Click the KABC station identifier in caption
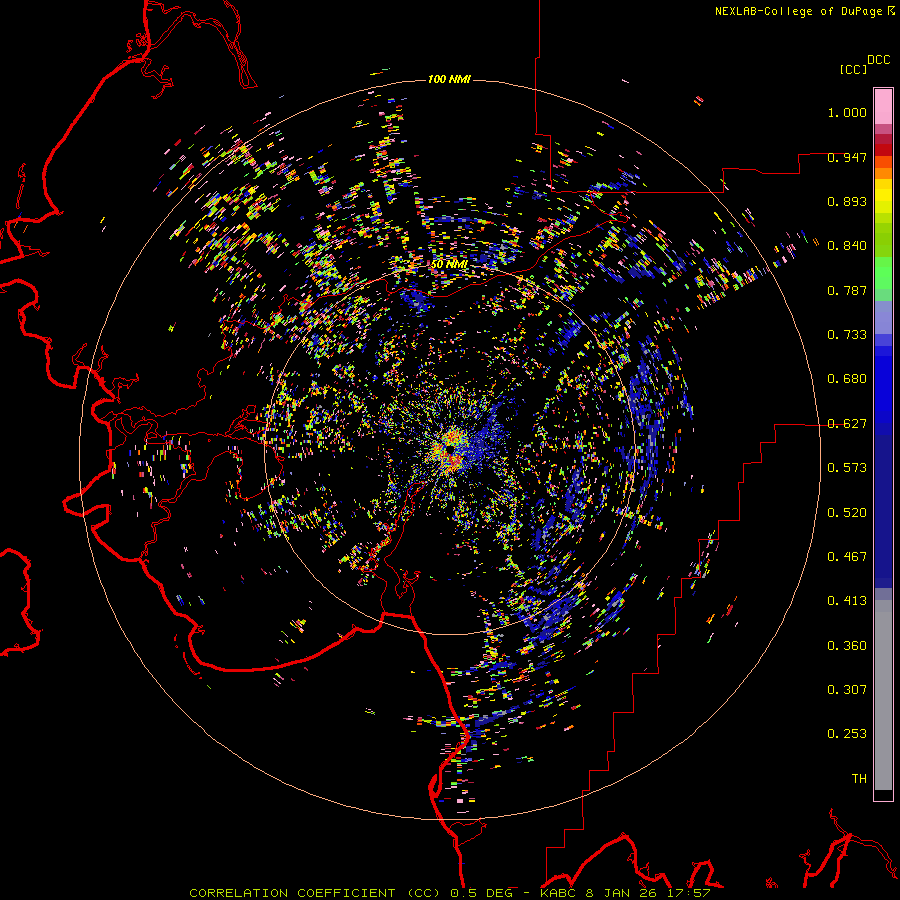Image resolution: width=900 pixels, height=900 pixels. [x=560, y=893]
